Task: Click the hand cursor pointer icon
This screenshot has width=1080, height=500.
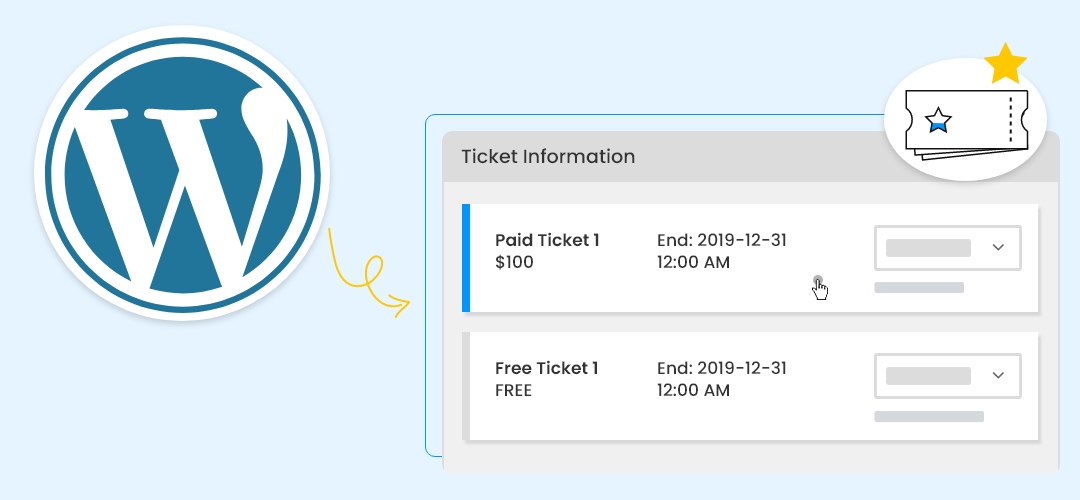Action: tap(819, 288)
